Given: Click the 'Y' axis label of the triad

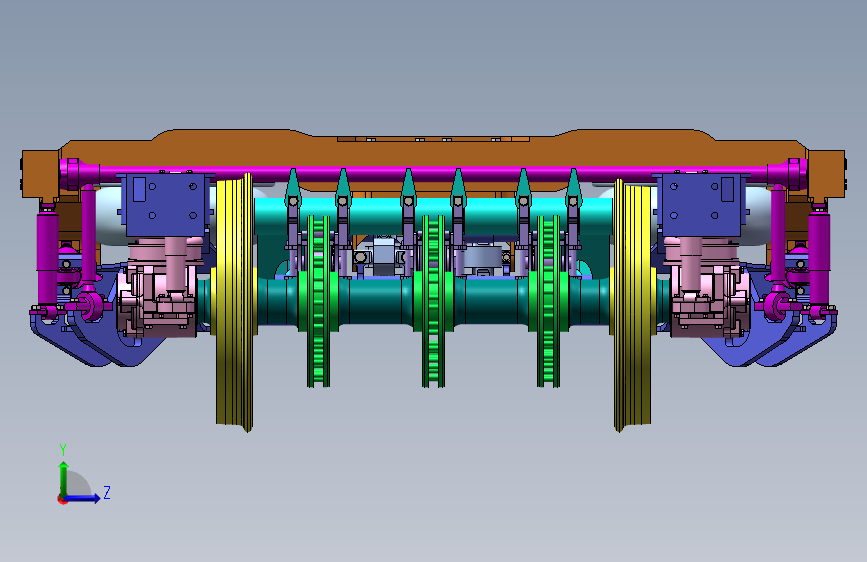Looking at the screenshot, I should 63,449.
